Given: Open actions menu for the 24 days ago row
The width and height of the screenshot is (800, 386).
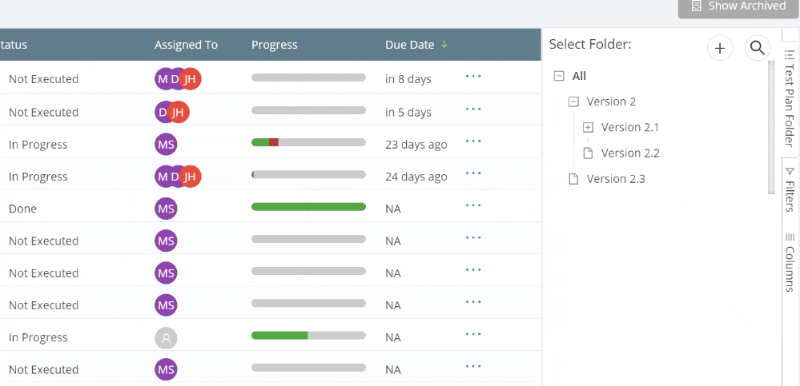Looking at the screenshot, I should click(473, 173).
